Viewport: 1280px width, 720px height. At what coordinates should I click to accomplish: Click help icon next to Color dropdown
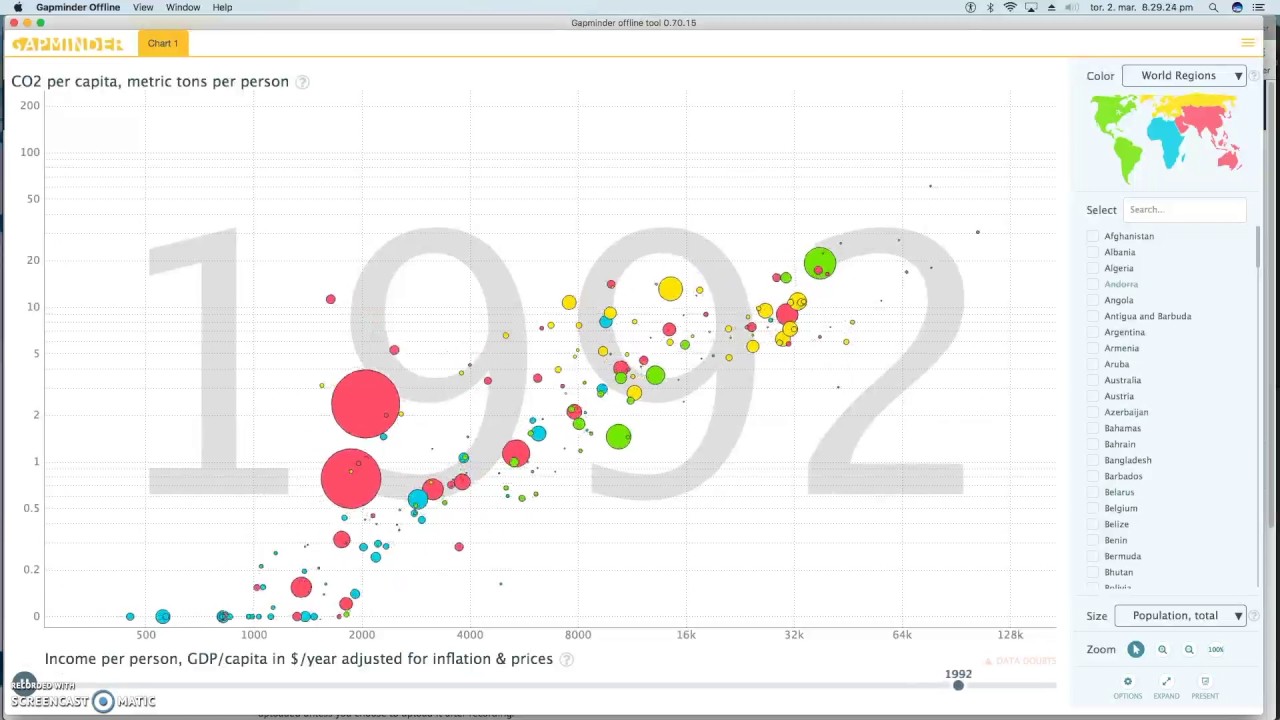(x=1254, y=76)
